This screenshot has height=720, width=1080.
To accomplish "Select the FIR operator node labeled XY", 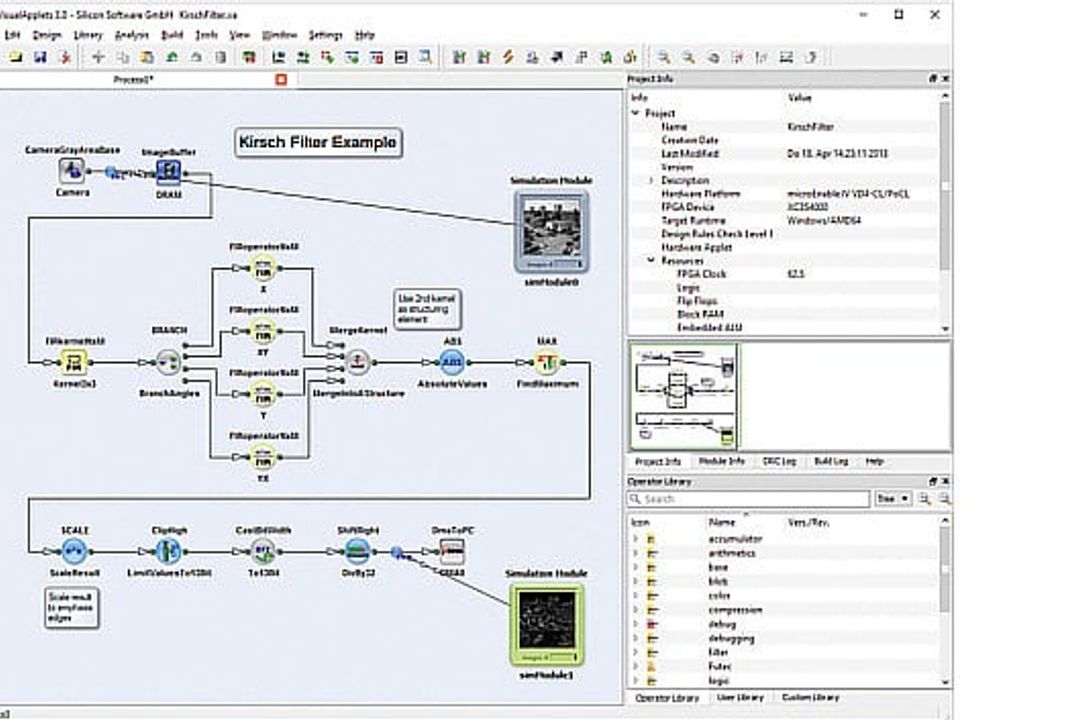I will coord(262,332).
